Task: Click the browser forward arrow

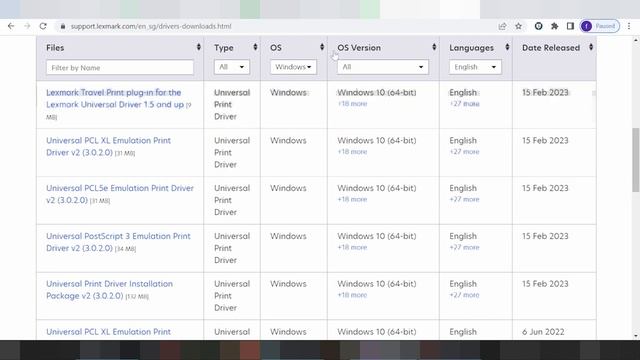Action: [x=27, y=26]
